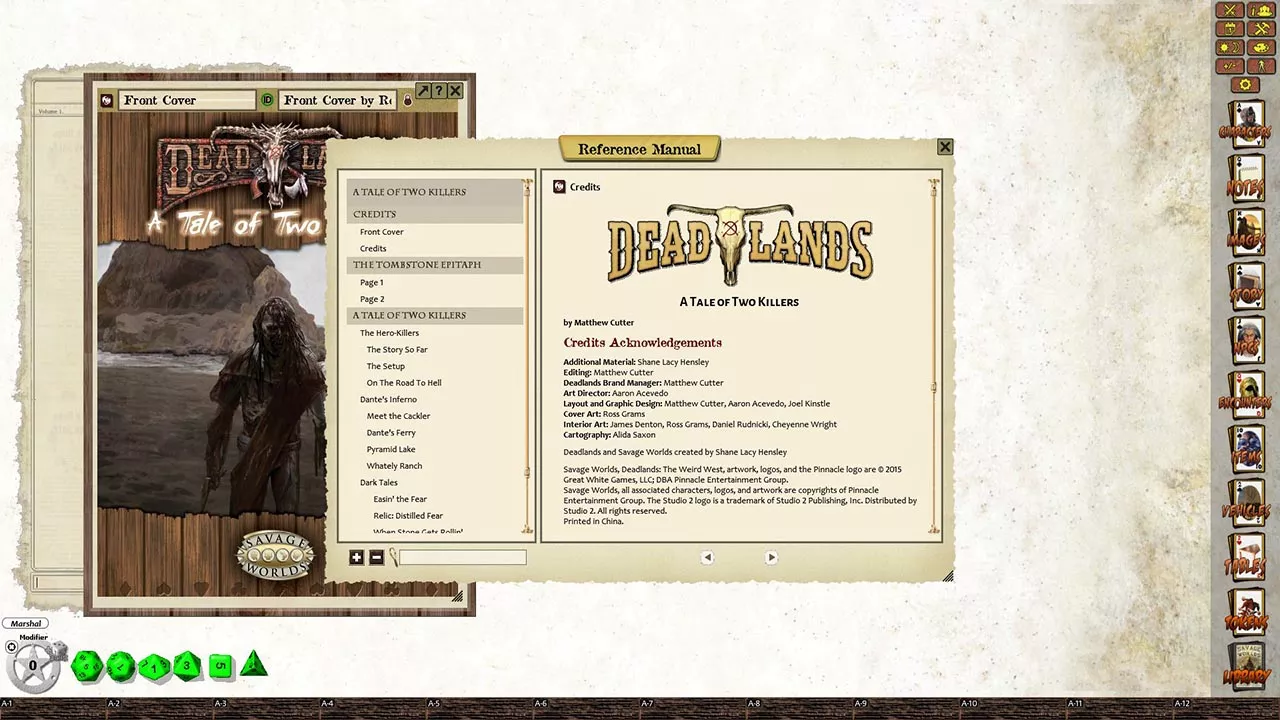Open the party sheet icon
This screenshot has height=720, width=1280.
pyautogui.click(x=1262, y=11)
